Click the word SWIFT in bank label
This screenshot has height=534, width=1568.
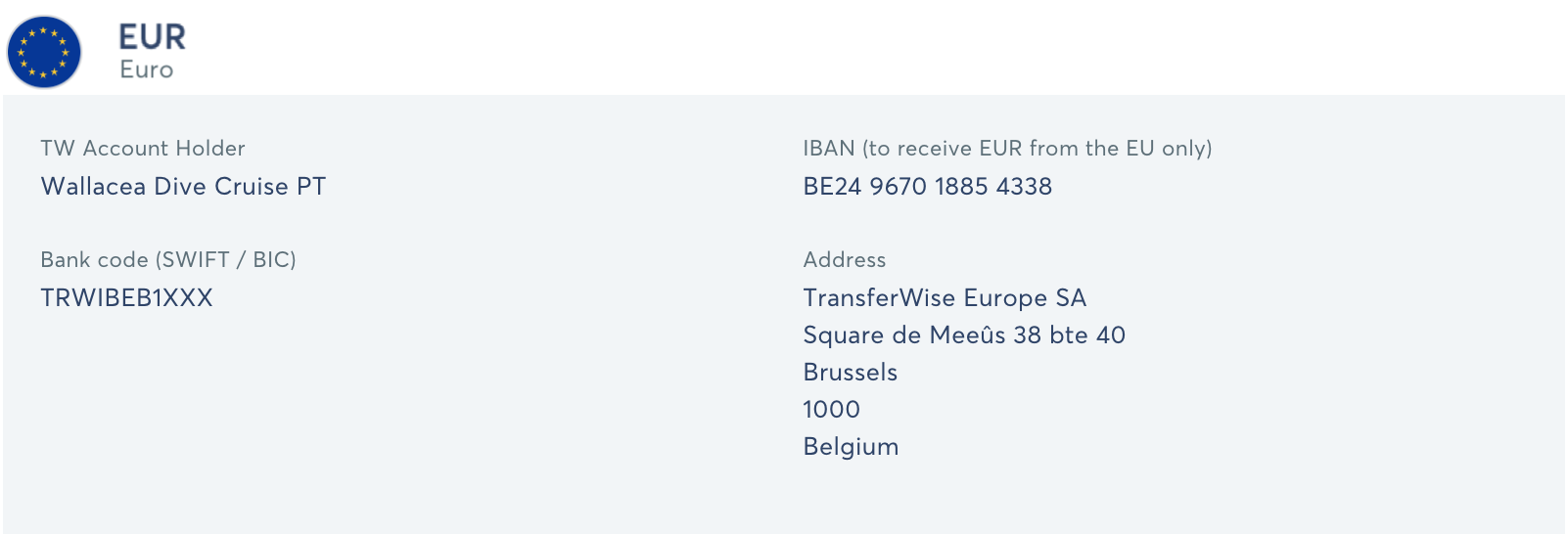[x=196, y=260]
